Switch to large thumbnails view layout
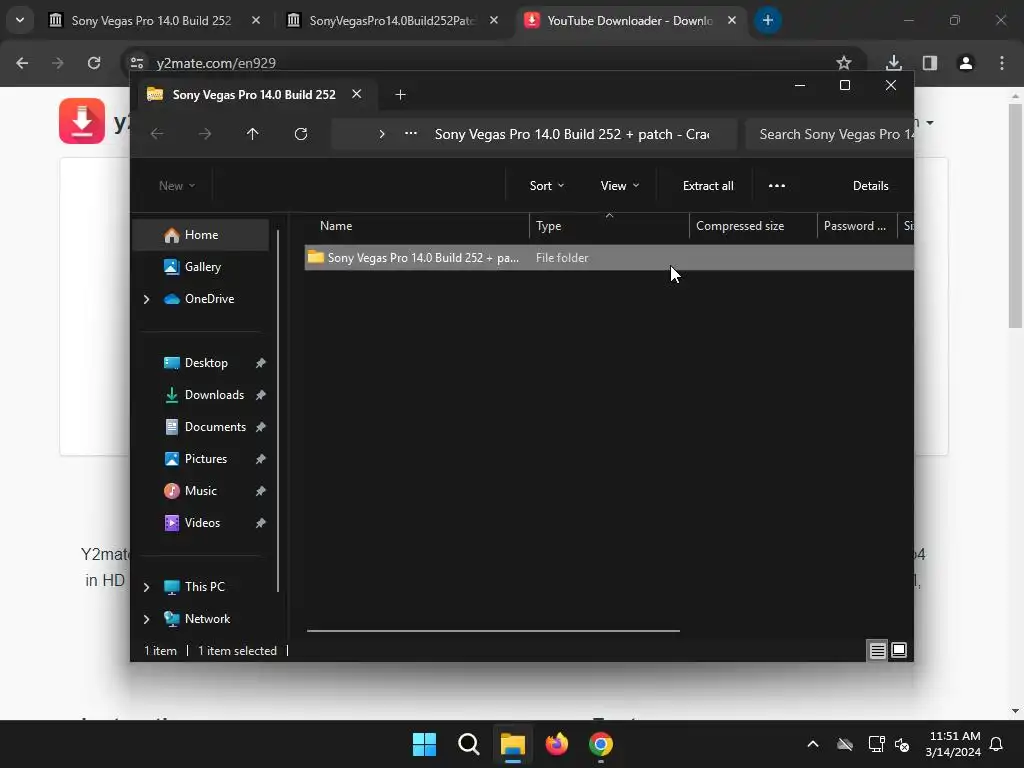The height and width of the screenshot is (768, 1024). [x=899, y=650]
